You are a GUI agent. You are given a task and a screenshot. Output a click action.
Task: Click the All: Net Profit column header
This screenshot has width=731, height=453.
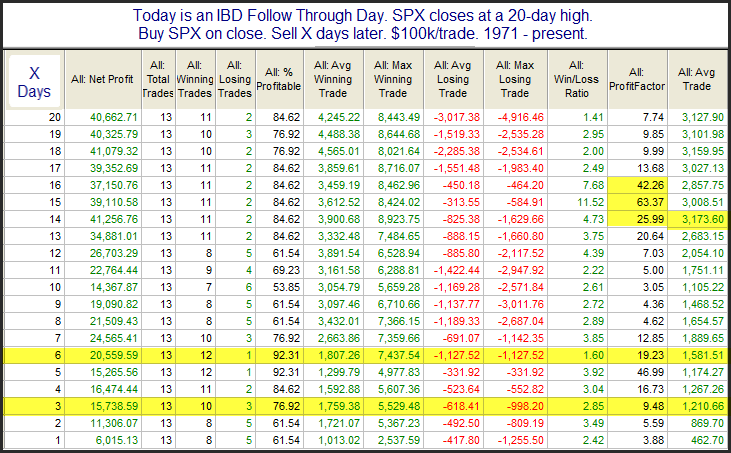[103, 80]
